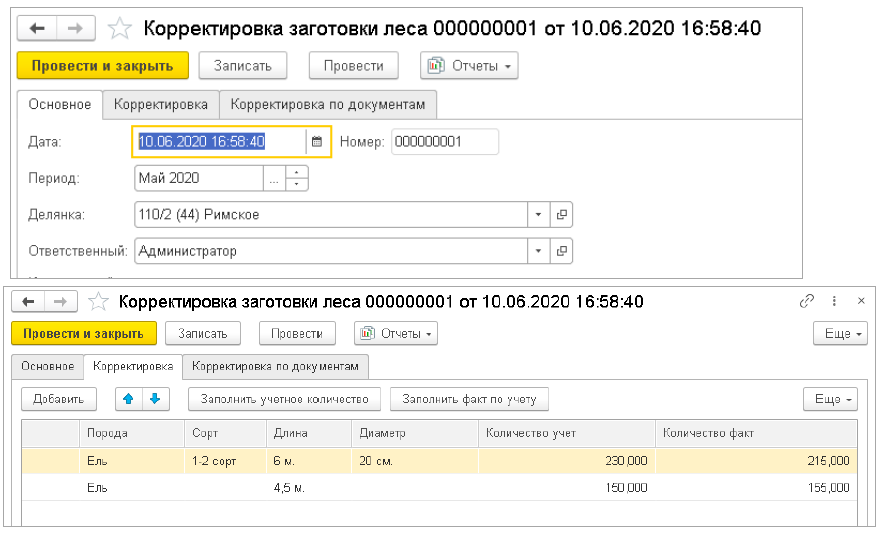Switch to Корректировка по документам tab in the upper window
The image size is (880, 533).
327,104
